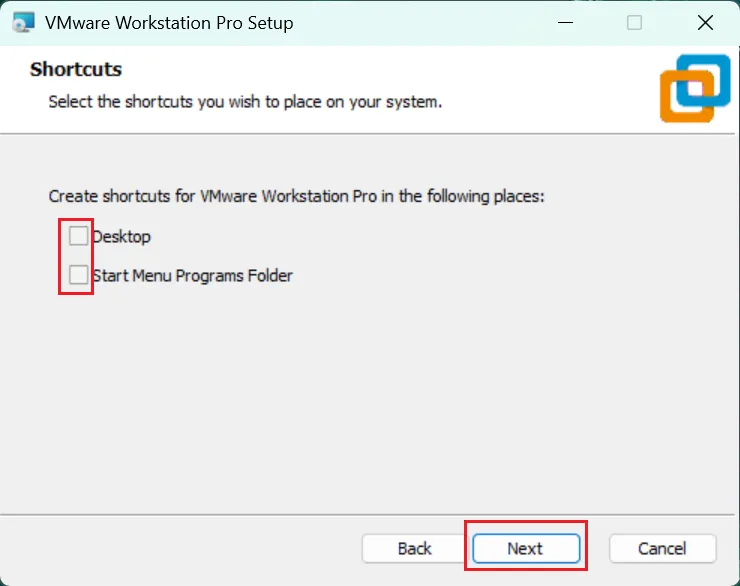Click the empty gray area below the checkboxes
The height and width of the screenshot is (586, 740).
click(368, 401)
